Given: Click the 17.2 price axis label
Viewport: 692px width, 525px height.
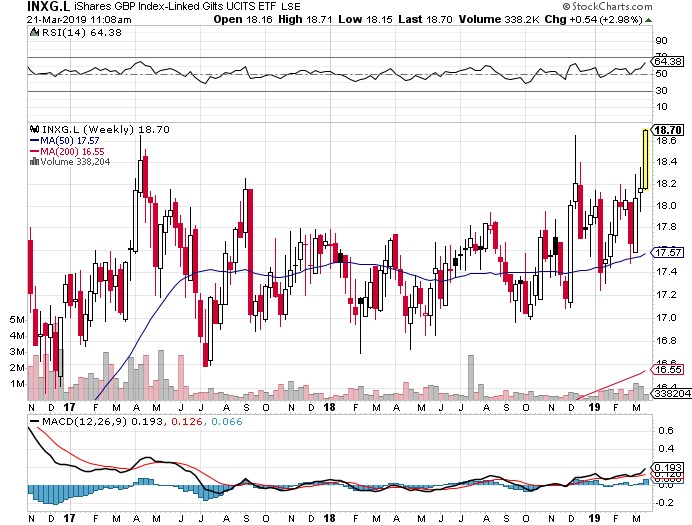Looking at the screenshot, I should 666,295.
